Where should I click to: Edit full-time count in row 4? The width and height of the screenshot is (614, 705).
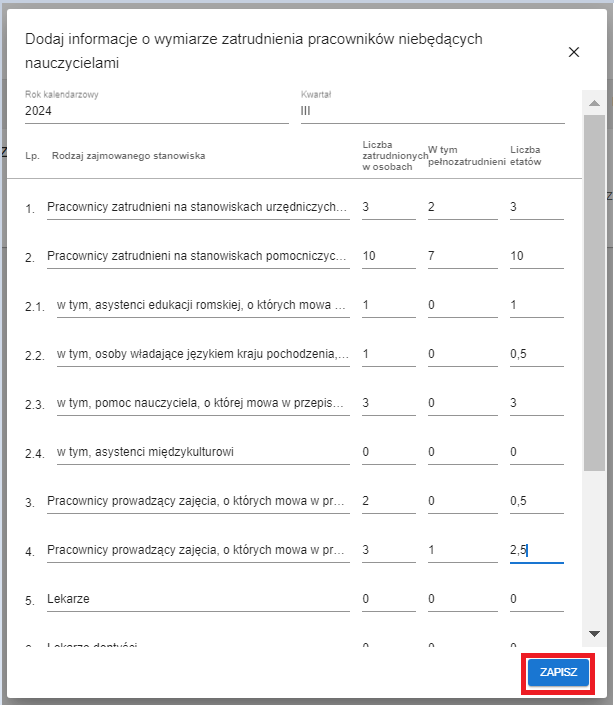point(462,551)
